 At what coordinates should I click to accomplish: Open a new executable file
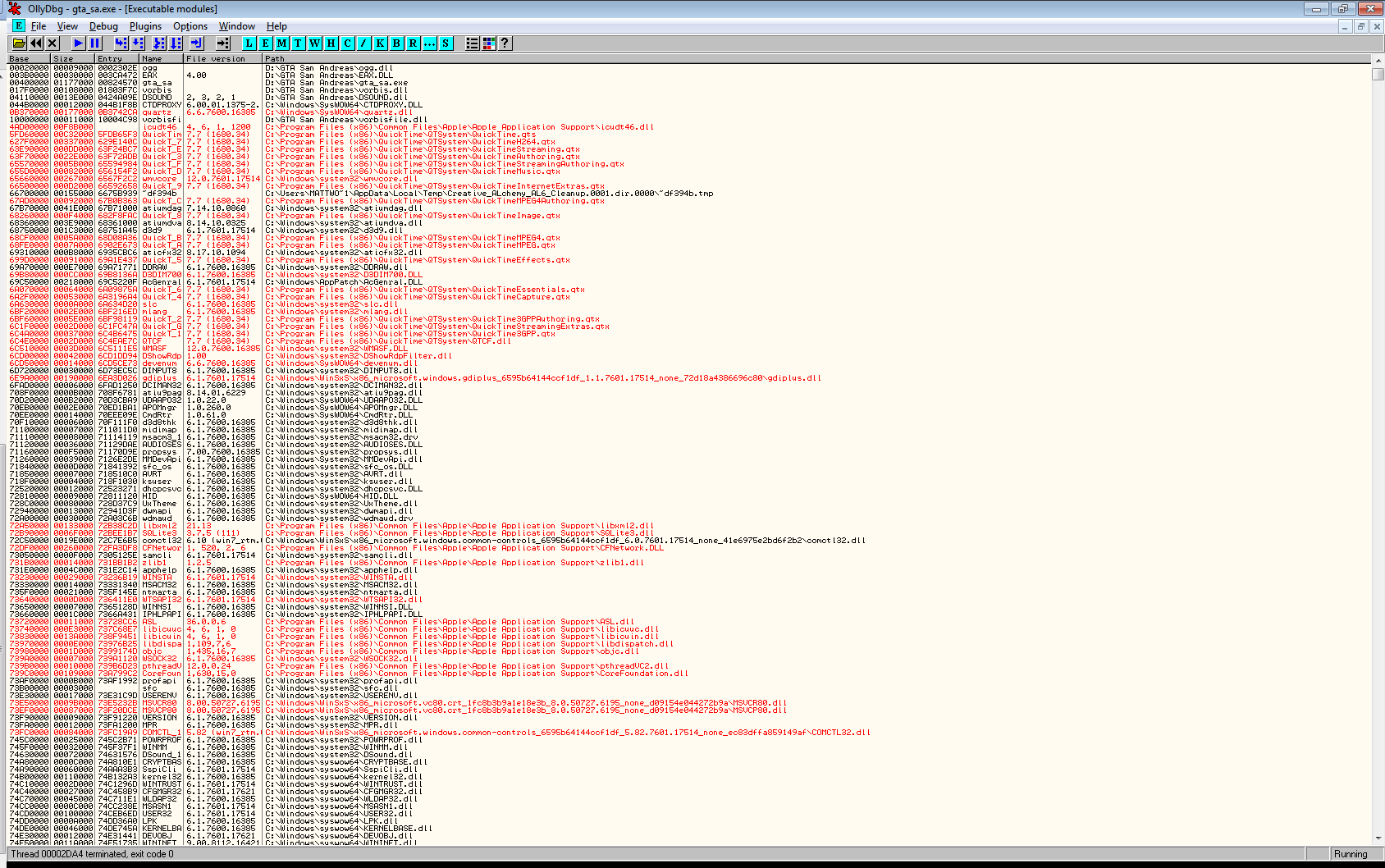tap(17, 43)
